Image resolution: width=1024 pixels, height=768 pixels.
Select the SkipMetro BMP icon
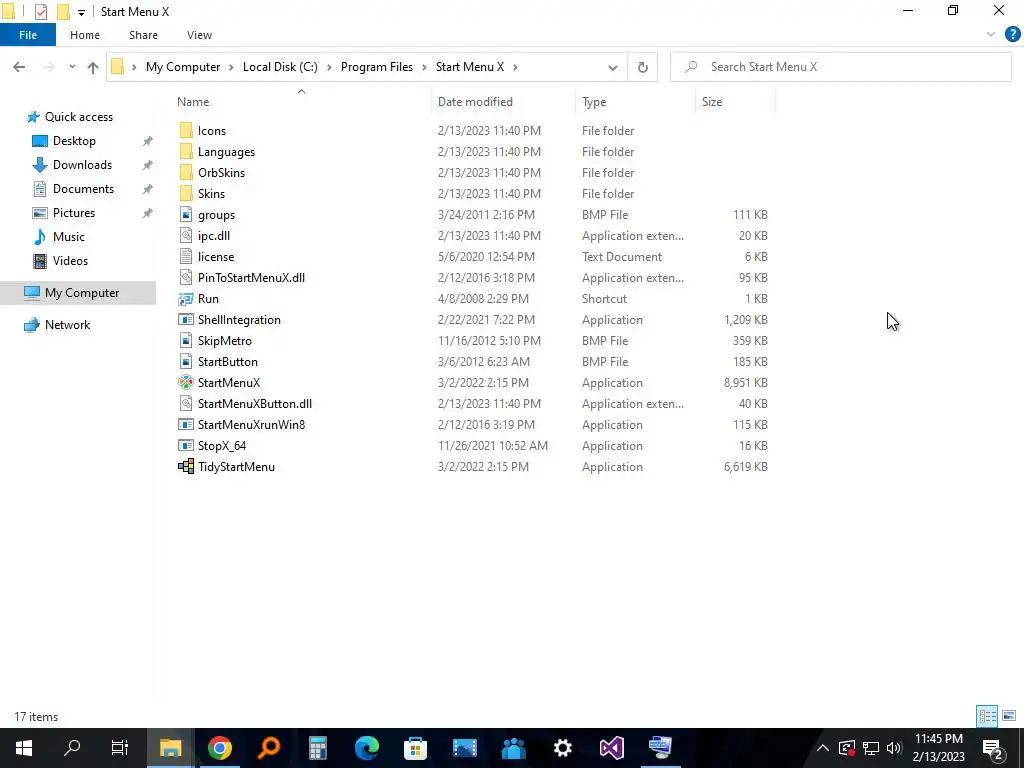186,340
